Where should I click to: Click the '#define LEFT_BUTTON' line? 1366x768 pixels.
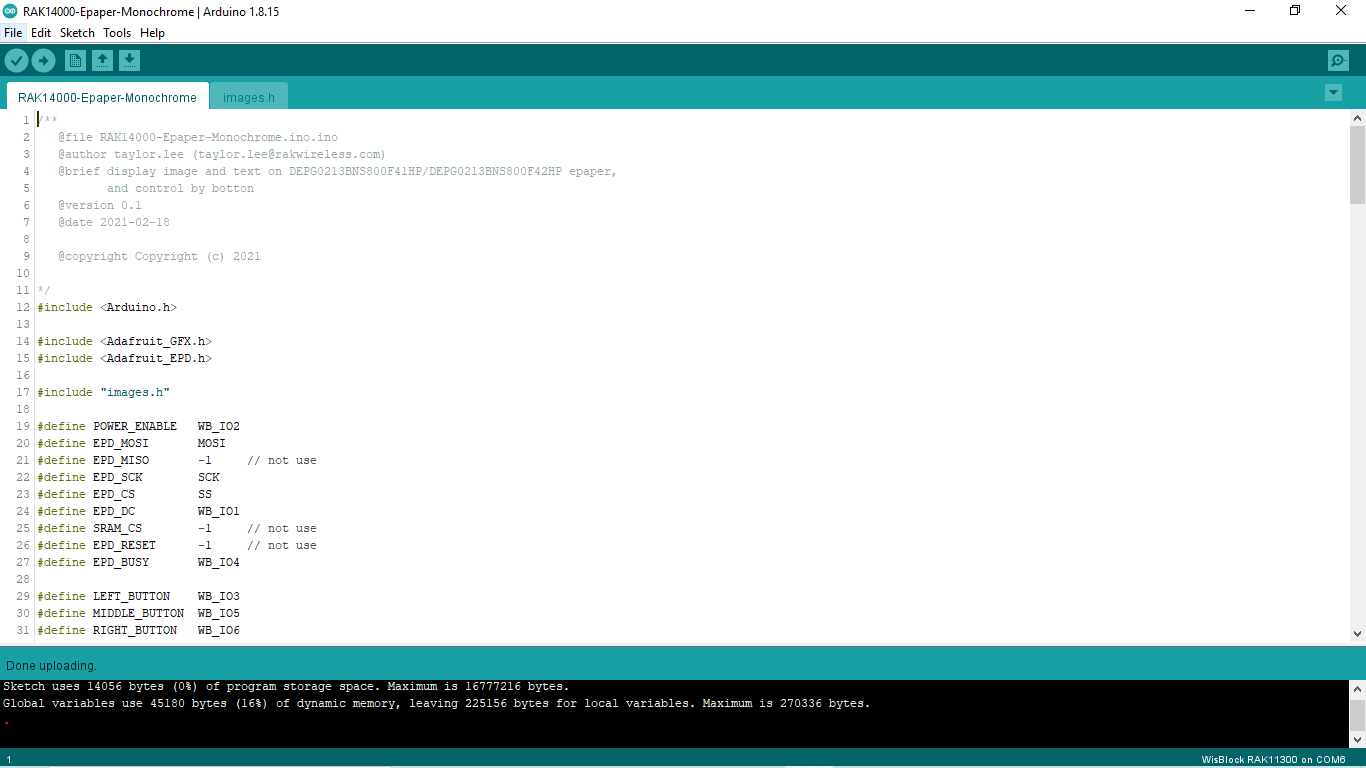(x=138, y=596)
